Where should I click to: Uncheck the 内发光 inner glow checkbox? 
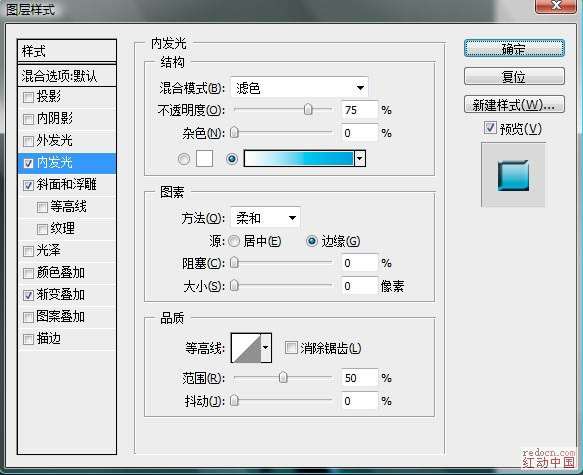pos(28,163)
